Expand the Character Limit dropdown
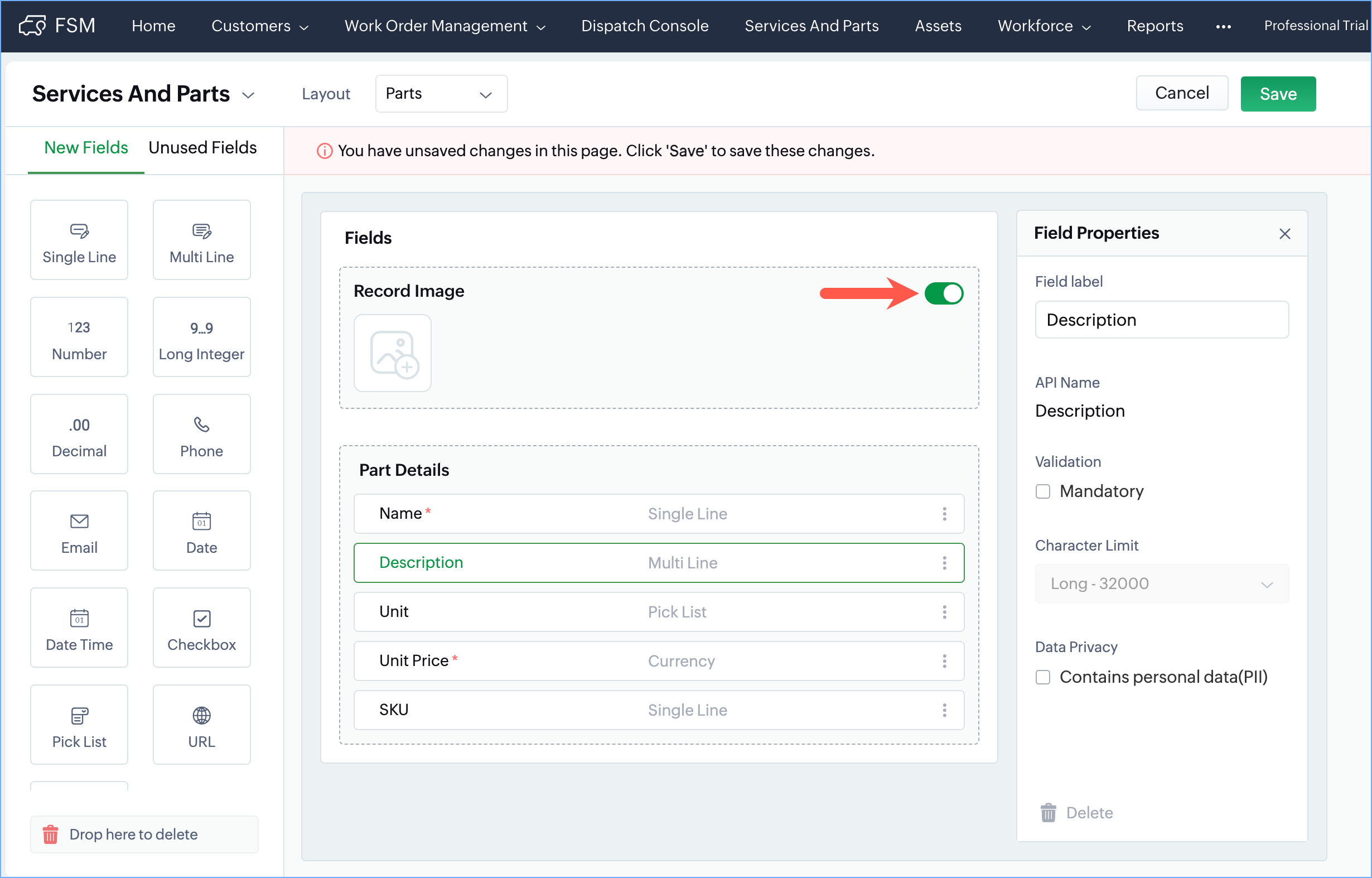 pyautogui.click(x=1161, y=584)
